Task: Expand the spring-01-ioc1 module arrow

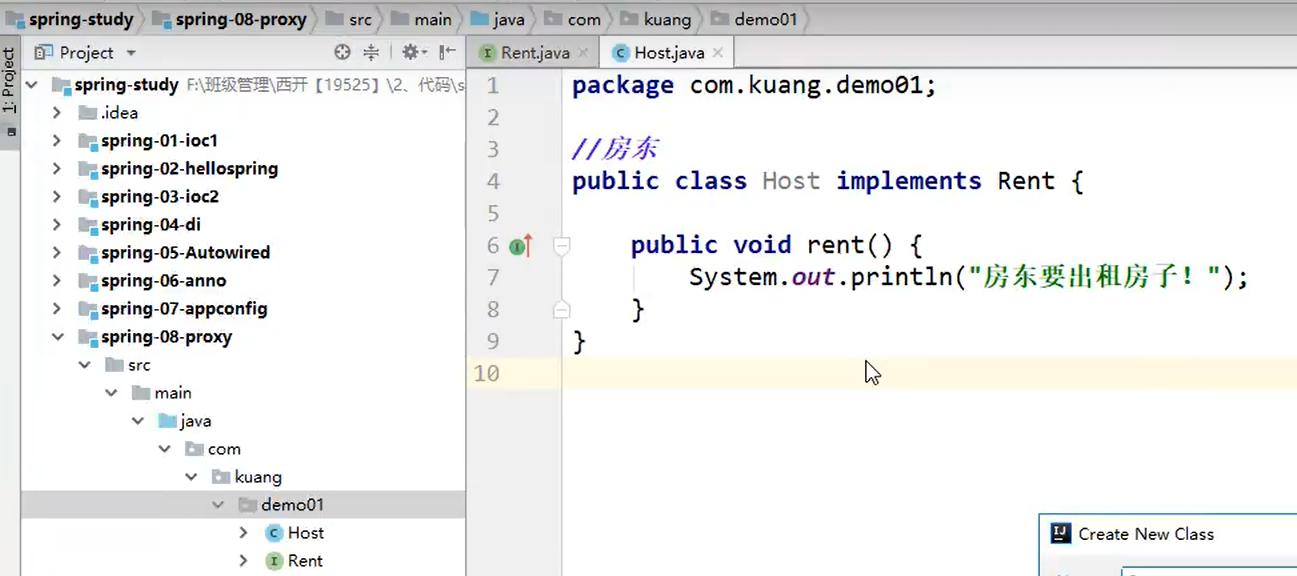Action: pyautogui.click(x=57, y=141)
